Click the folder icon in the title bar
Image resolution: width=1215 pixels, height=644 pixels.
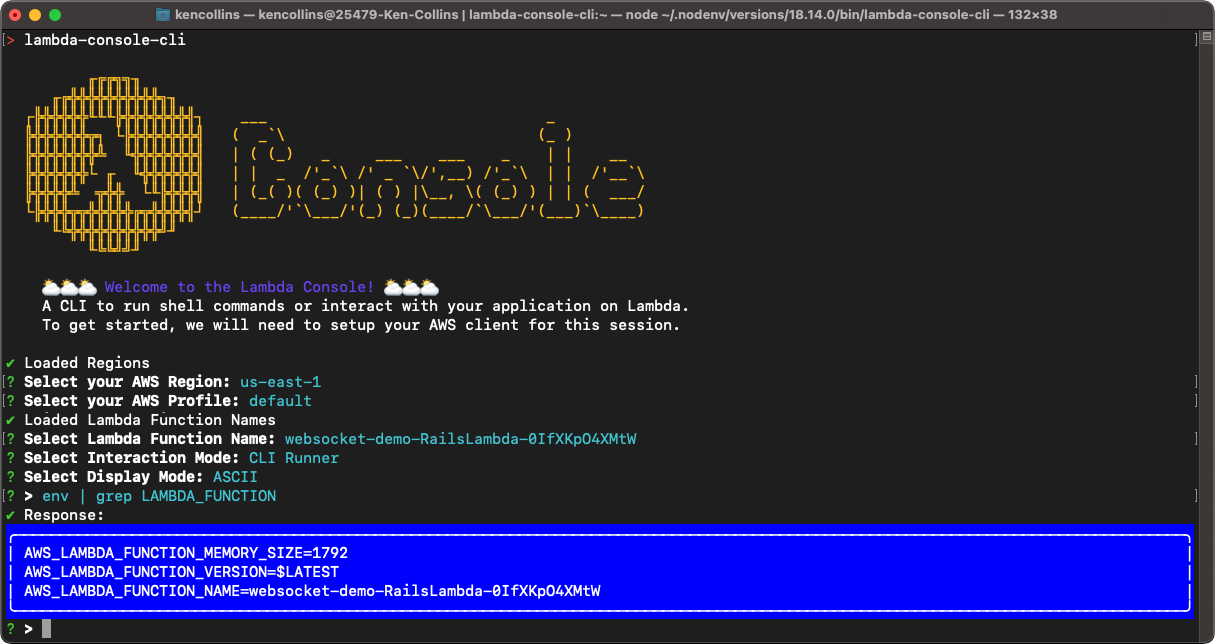click(x=164, y=15)
